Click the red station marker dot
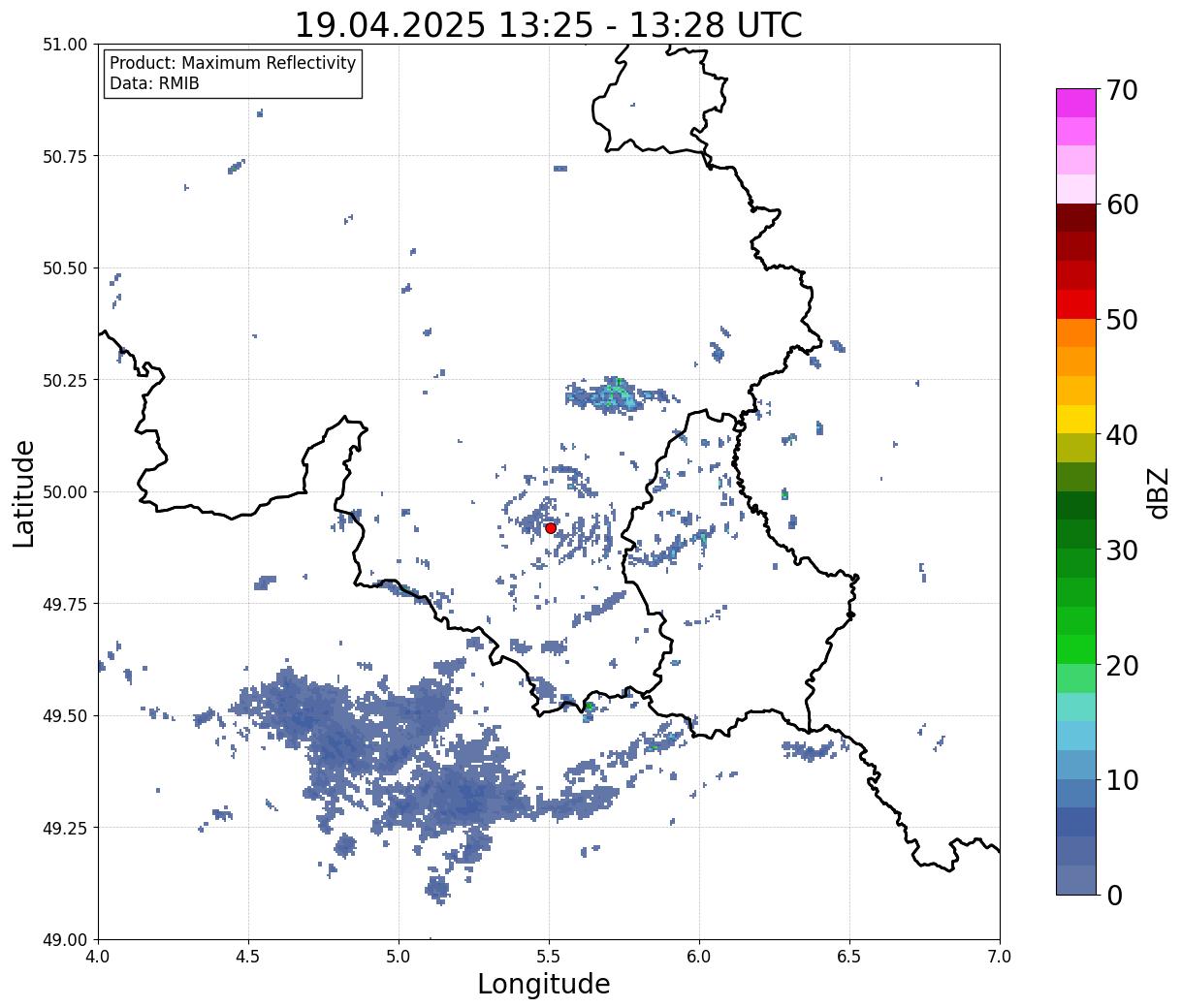The width and height of the screenshot is (1182, 1008). pos(551,528)
